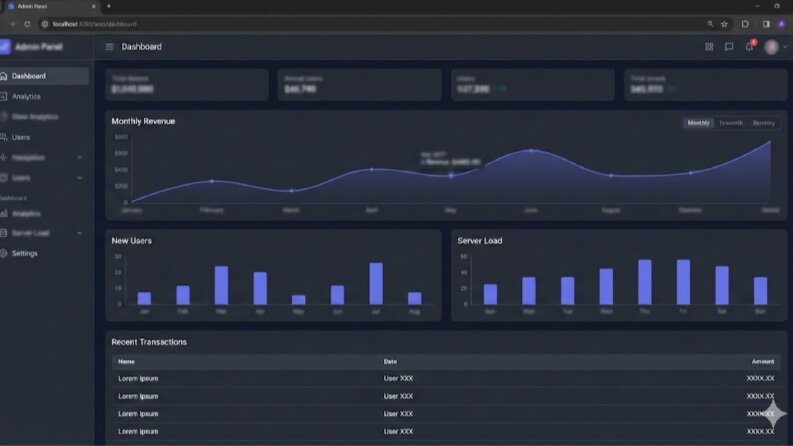Viewport: 793px width, 446px height.
Task: Expand the chevron next to user avatar
Action: click(785, 47)
